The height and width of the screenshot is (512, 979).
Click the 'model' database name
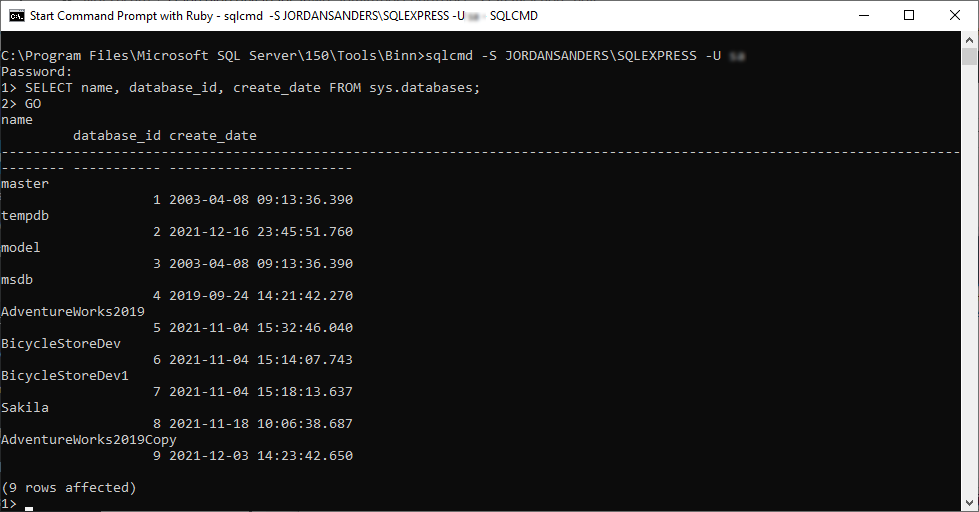pyautogui.click(x=21, y=248)
